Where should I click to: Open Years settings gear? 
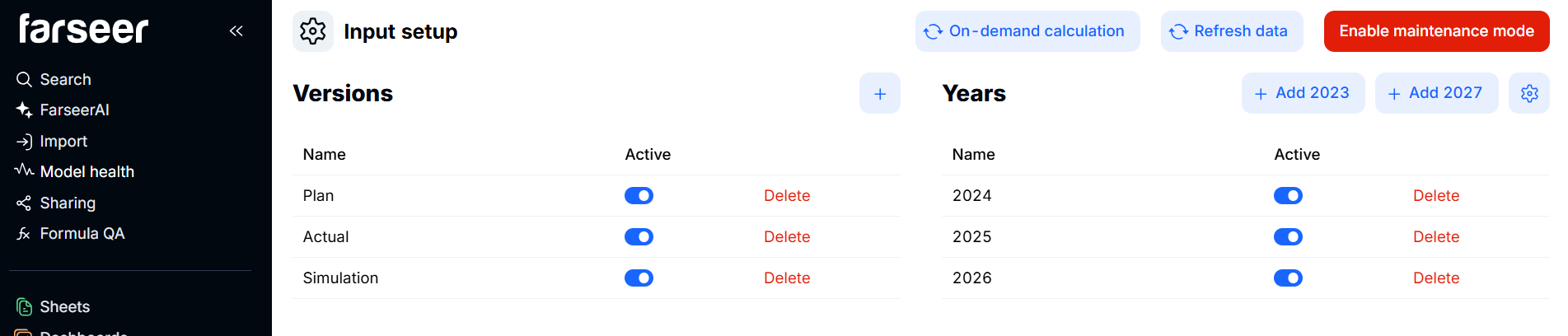(x=1529, y=94)
